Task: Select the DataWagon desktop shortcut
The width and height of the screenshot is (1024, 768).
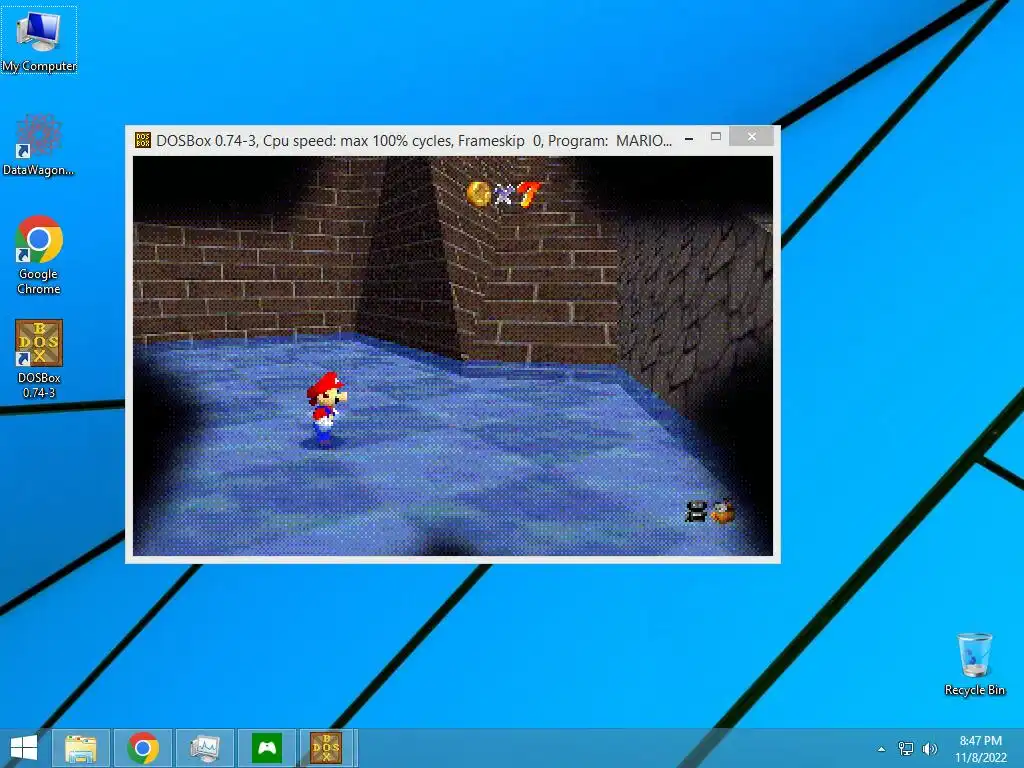Action: (x=39, y=145)
